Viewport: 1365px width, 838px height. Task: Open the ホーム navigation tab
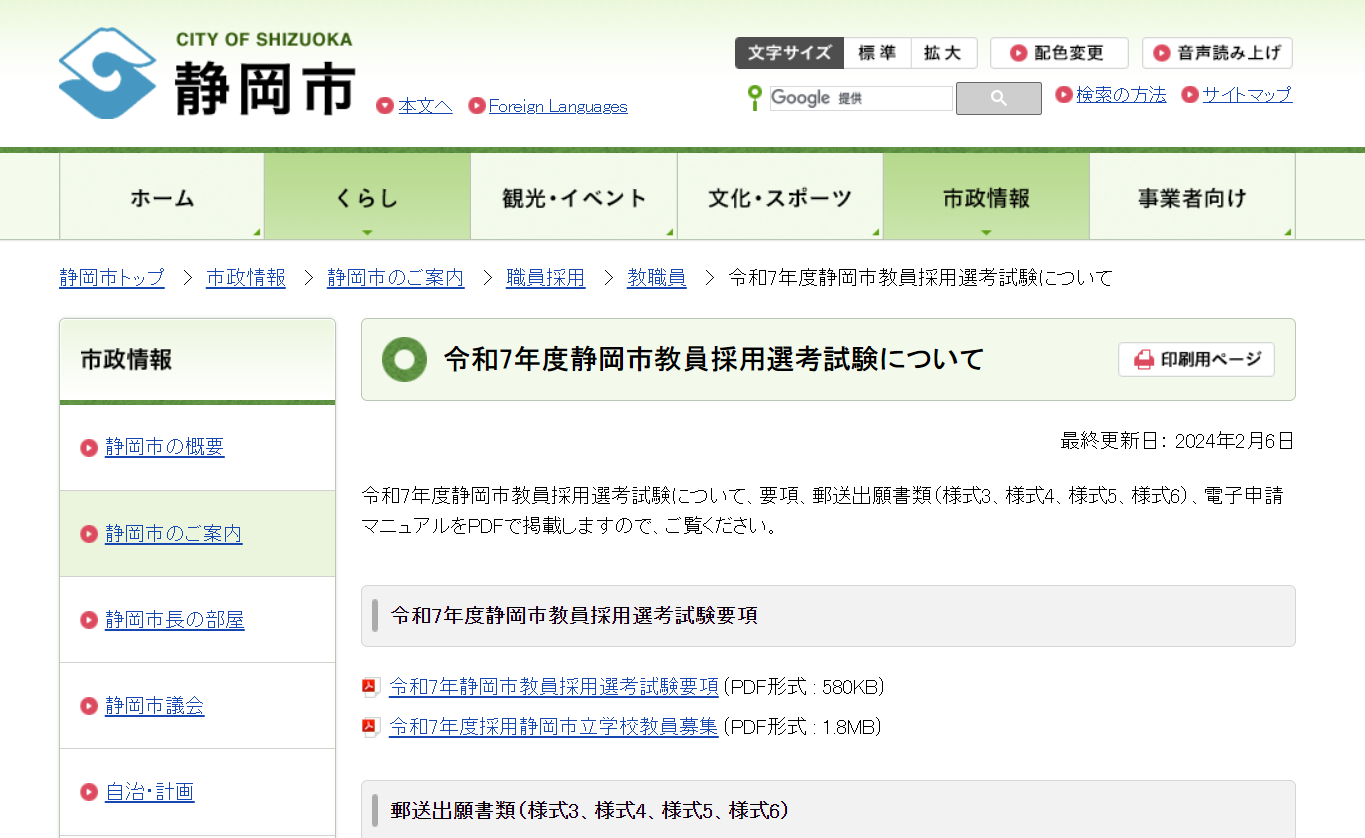[161, 196]
